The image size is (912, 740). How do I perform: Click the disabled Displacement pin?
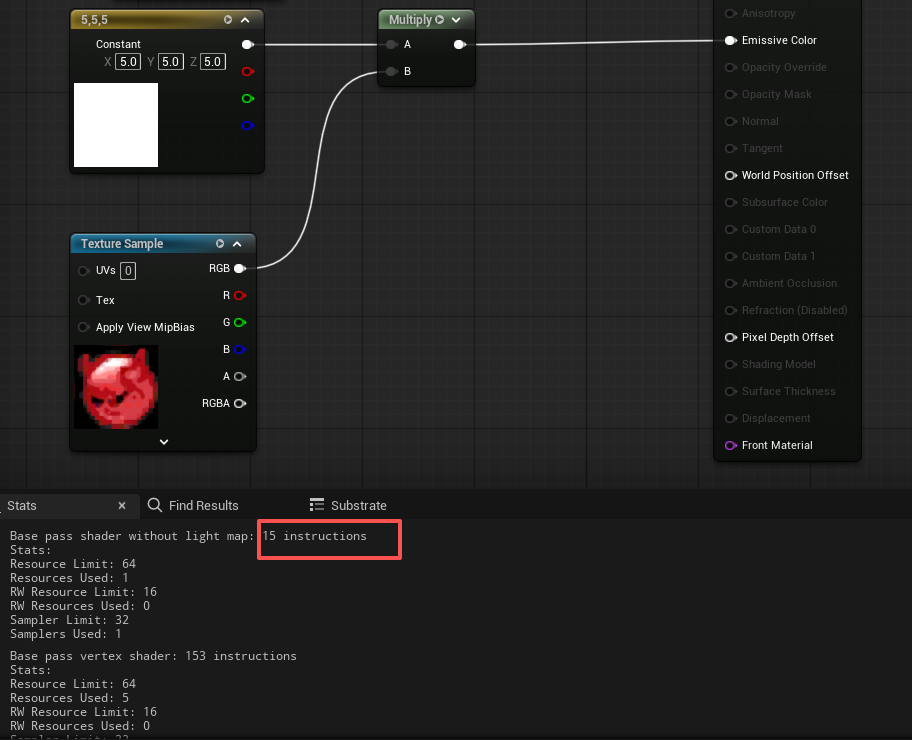[x=731, y=418]
